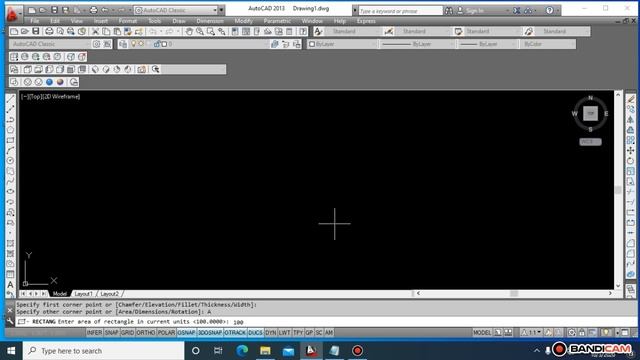The width and height of the screenshot is (640, 360).
Task: Select the Rectangle tool in Draw toolbar
Action: tap(11, 140)
